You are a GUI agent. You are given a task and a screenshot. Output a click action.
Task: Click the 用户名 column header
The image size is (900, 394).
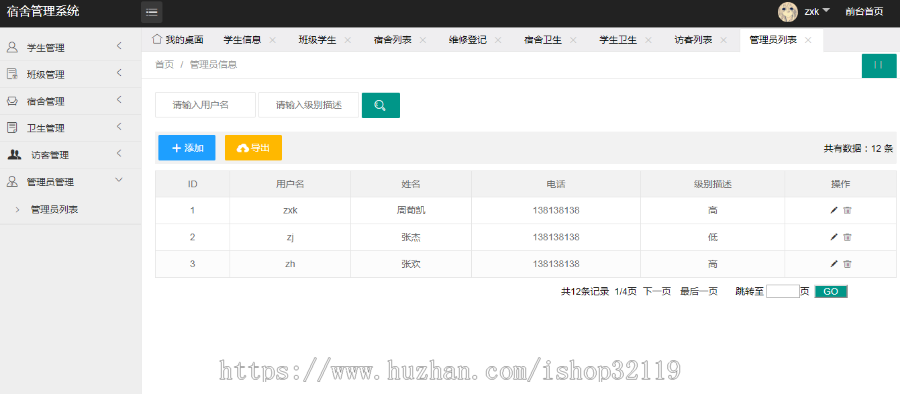click(x=290, y=184)
